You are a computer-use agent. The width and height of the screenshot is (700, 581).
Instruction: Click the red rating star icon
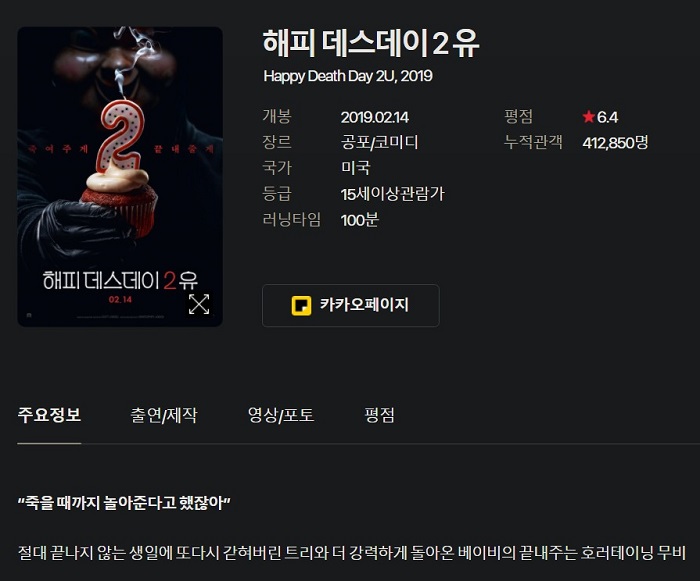[588, 117]
